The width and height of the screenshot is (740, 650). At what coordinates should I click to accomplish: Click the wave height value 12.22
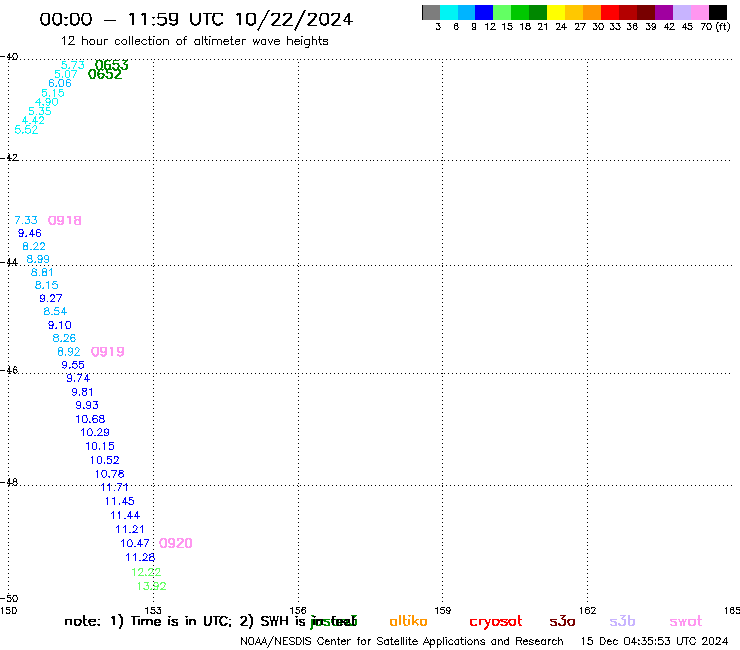point(146,572)
